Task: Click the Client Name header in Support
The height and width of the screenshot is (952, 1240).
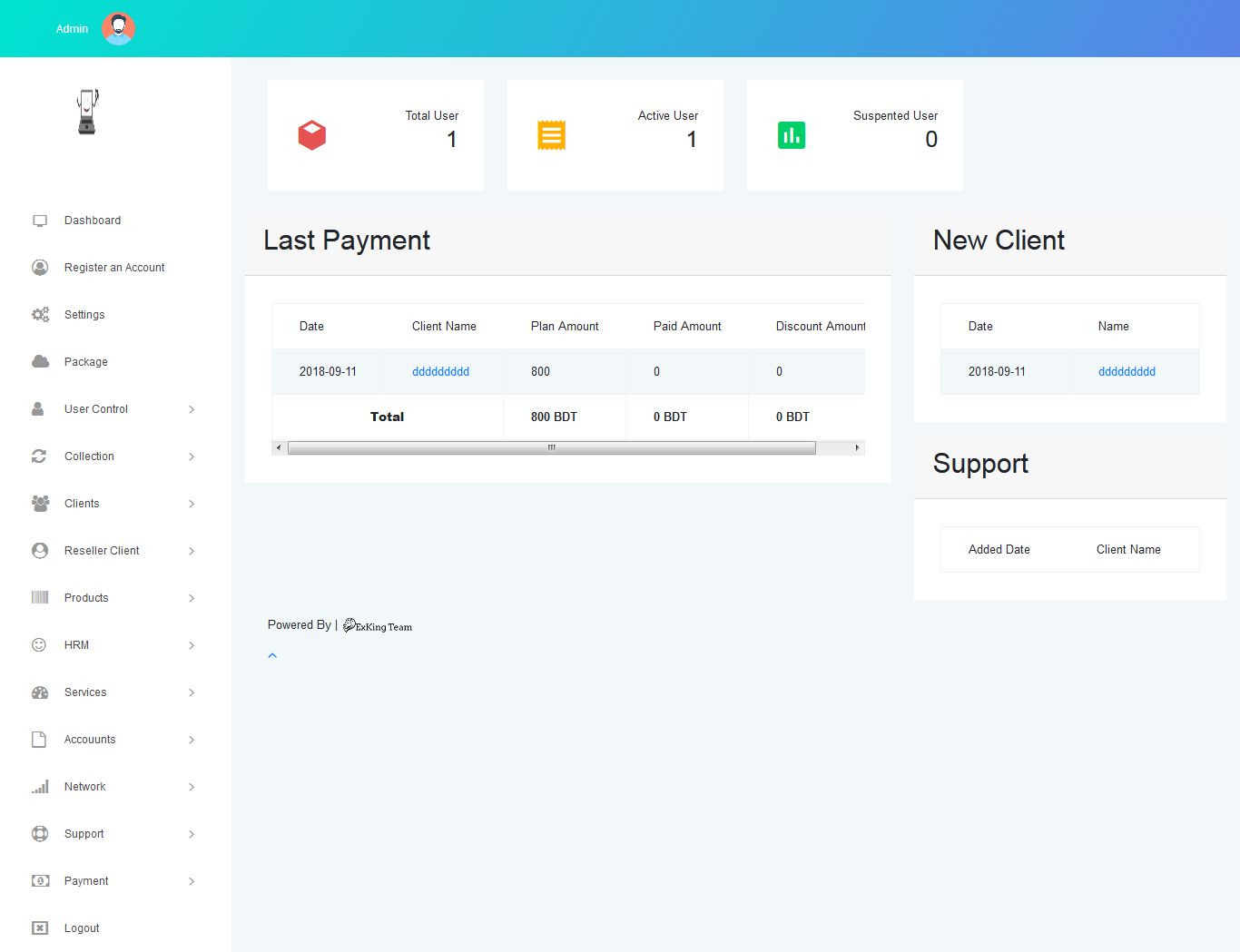Action: [1128, 549]
